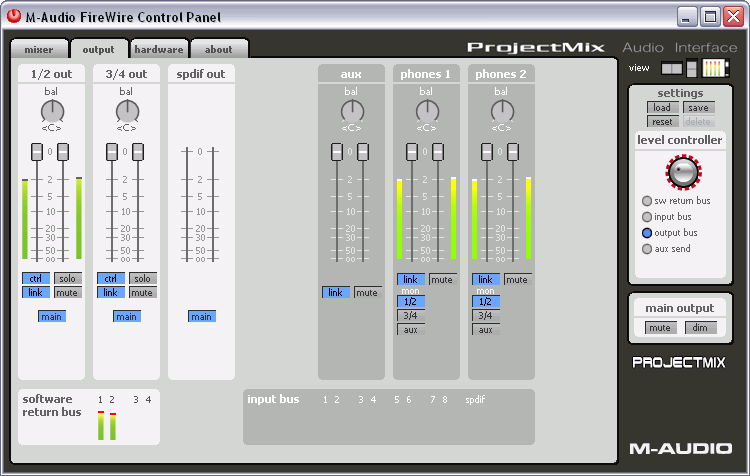
Task: Set phones 1 monitor source to 3/4
Action: pos(411,316)
